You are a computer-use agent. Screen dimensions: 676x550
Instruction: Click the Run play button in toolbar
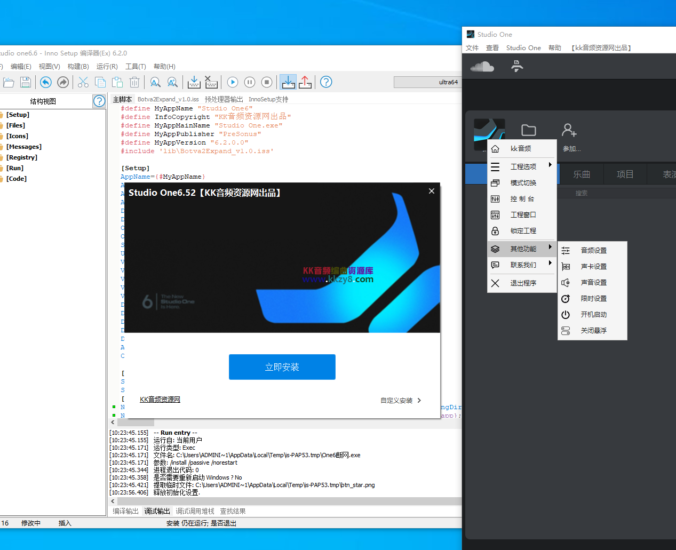[x=232, y=82]
